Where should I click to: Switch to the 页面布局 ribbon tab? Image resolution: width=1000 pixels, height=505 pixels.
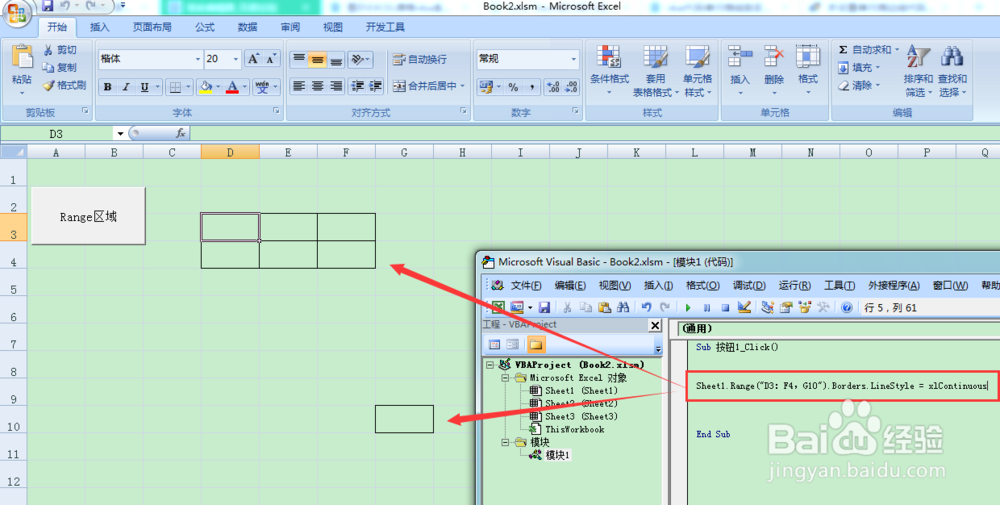152,27
